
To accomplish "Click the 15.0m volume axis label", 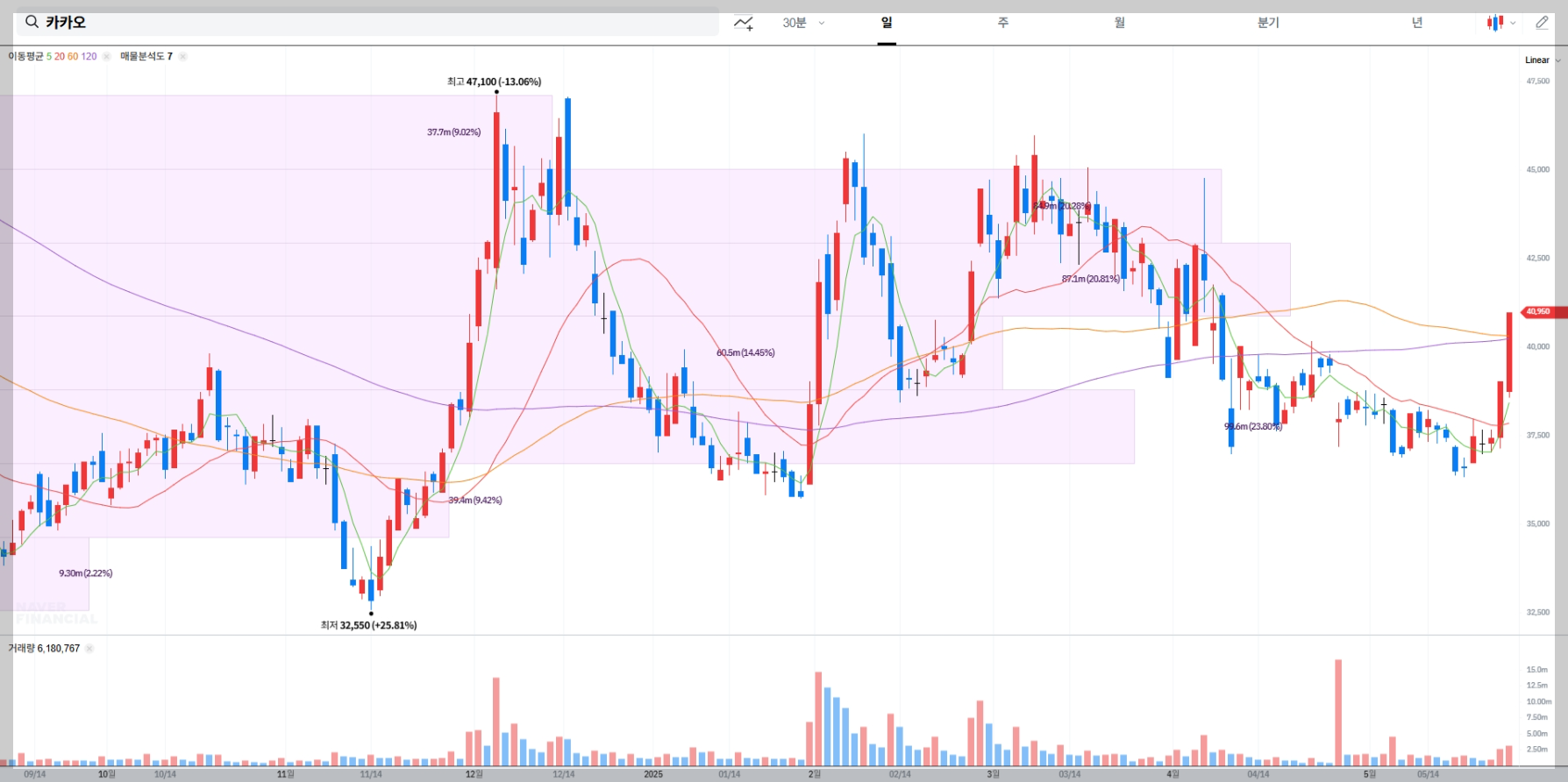I will [1537, 670].
